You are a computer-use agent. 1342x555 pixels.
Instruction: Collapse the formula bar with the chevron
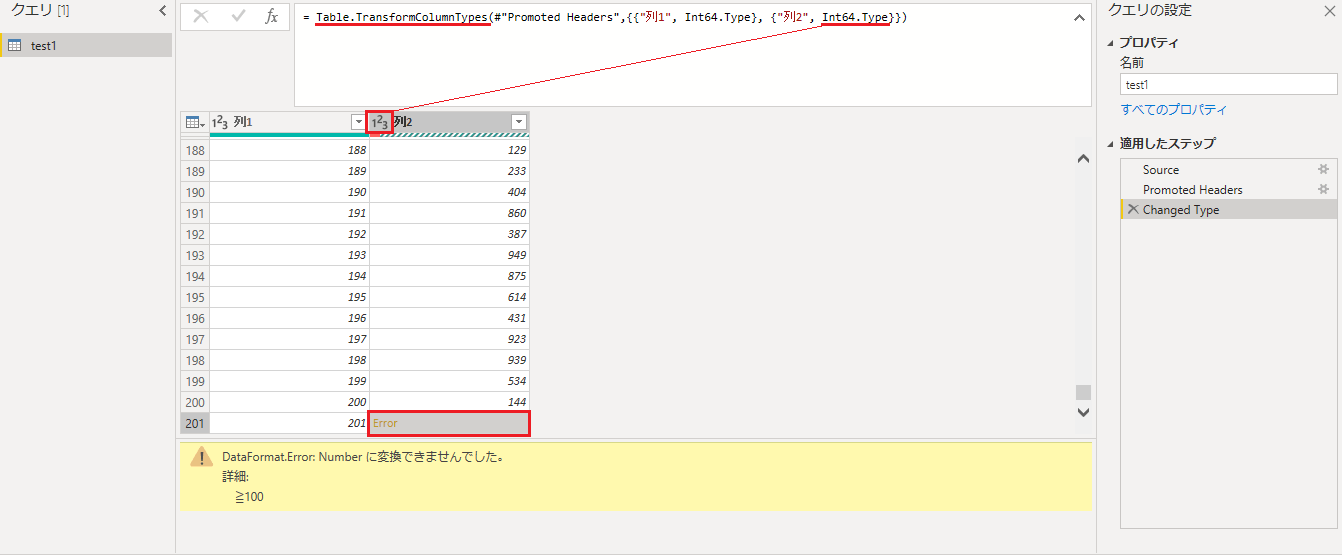pos(1078,17)
